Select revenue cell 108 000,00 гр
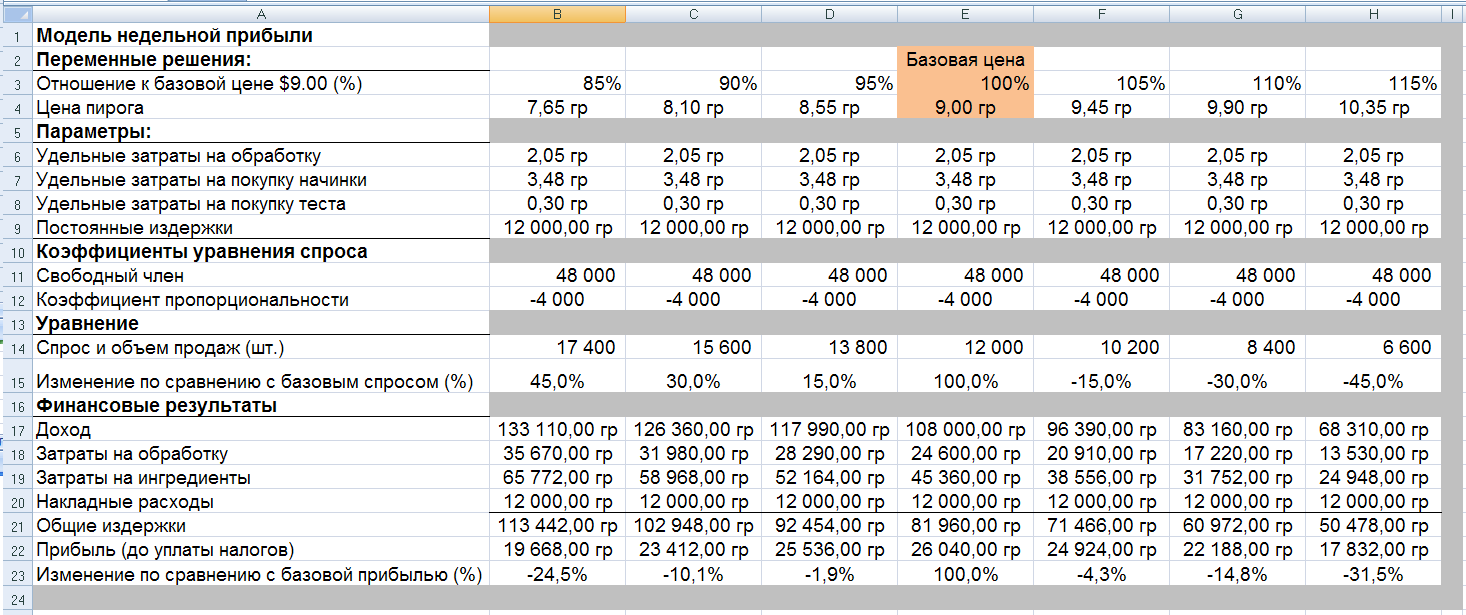The image size is (1466, 615). [x=965, y=430]
